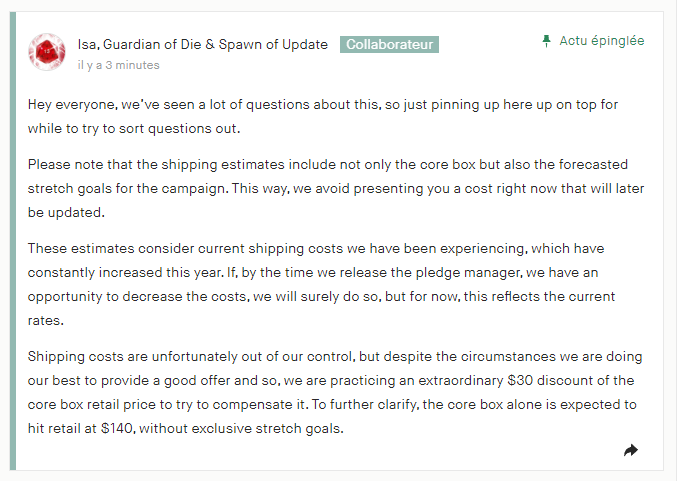Click the '$140' retail price text
677x481 pixels.
(117, 428)
